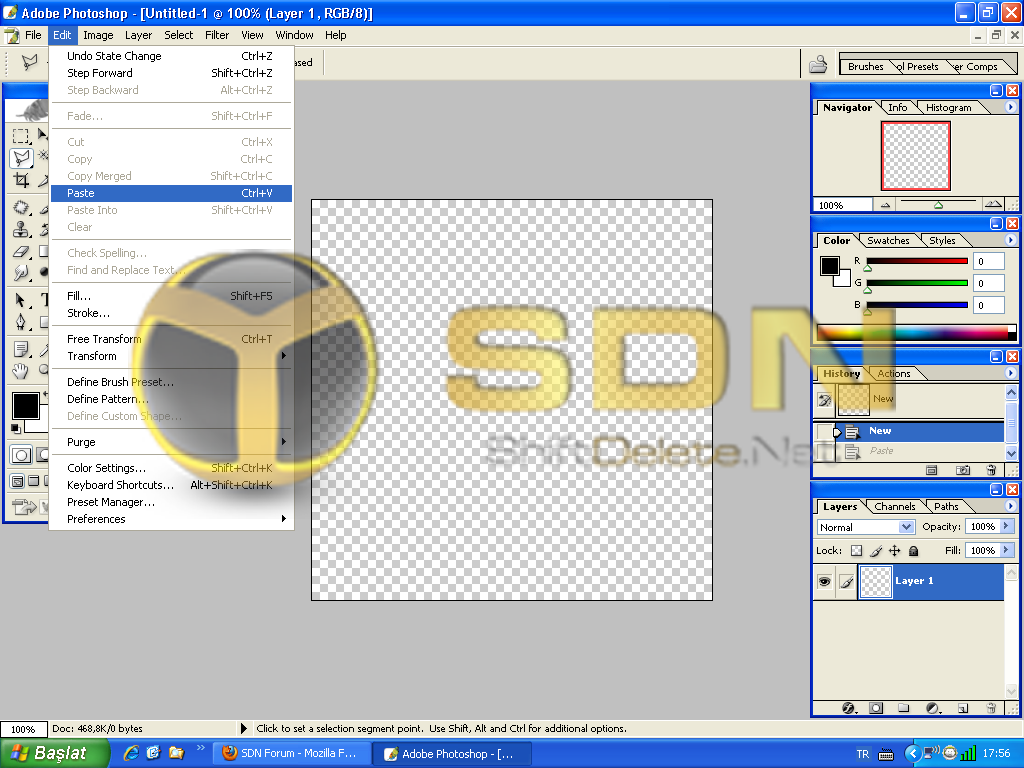The width and height of the screenshot is (1024, 768).
Task: Toggle lock image pixels
Action: point(876,551)
